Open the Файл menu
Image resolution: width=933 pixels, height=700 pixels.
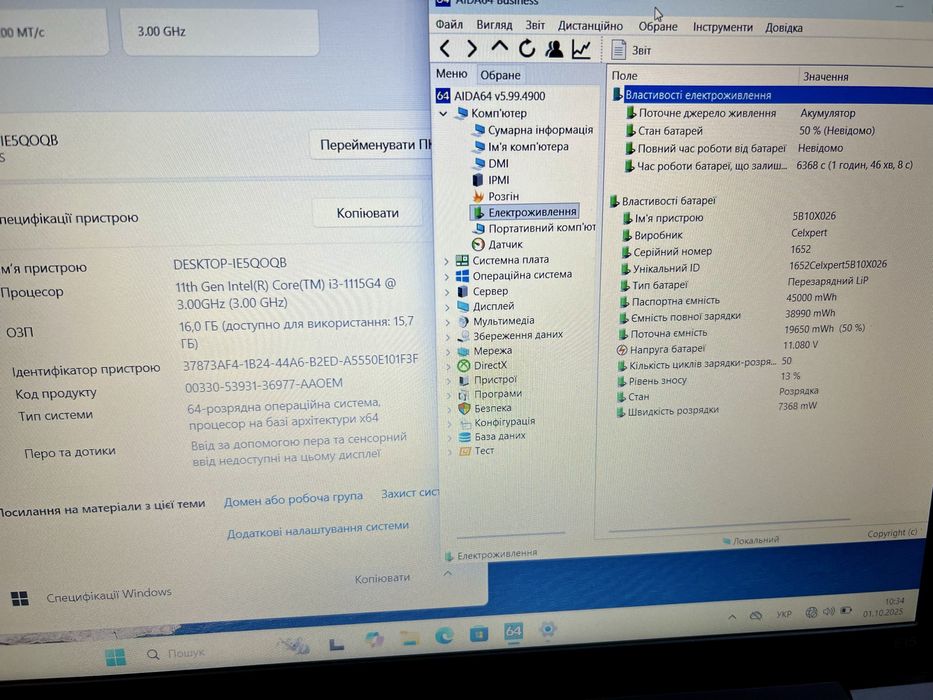point(449,24)
